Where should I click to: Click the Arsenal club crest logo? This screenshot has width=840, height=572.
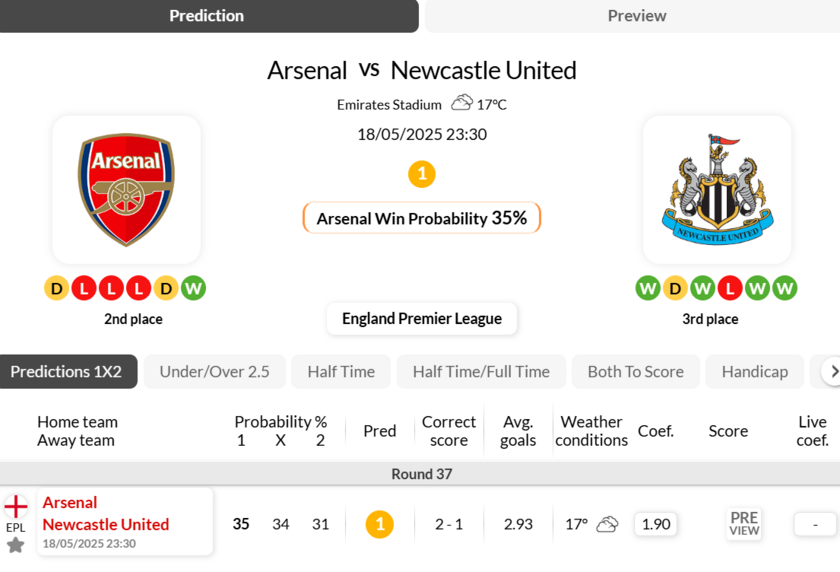click(x=126, y=190)
